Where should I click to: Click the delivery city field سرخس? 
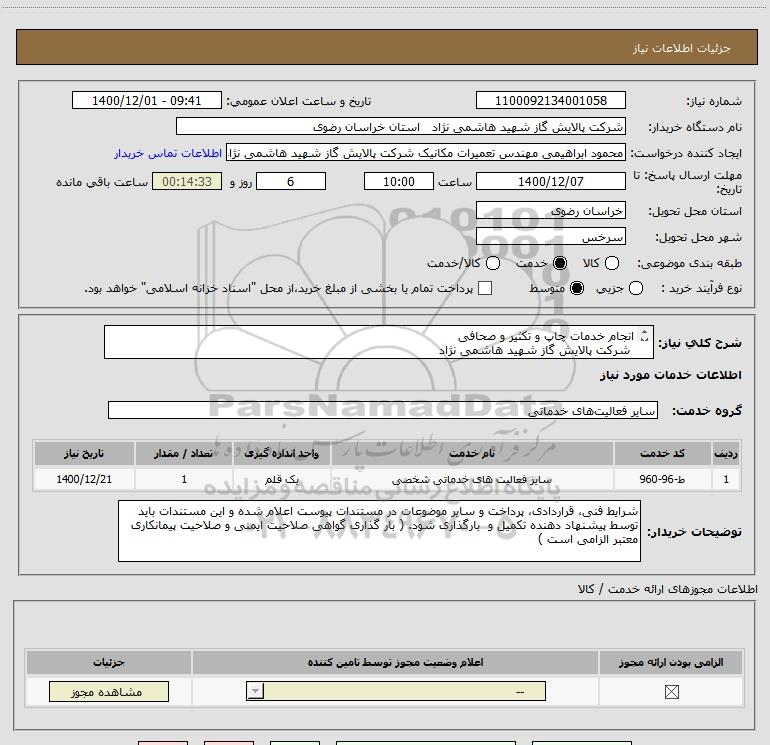coord(550,237)
